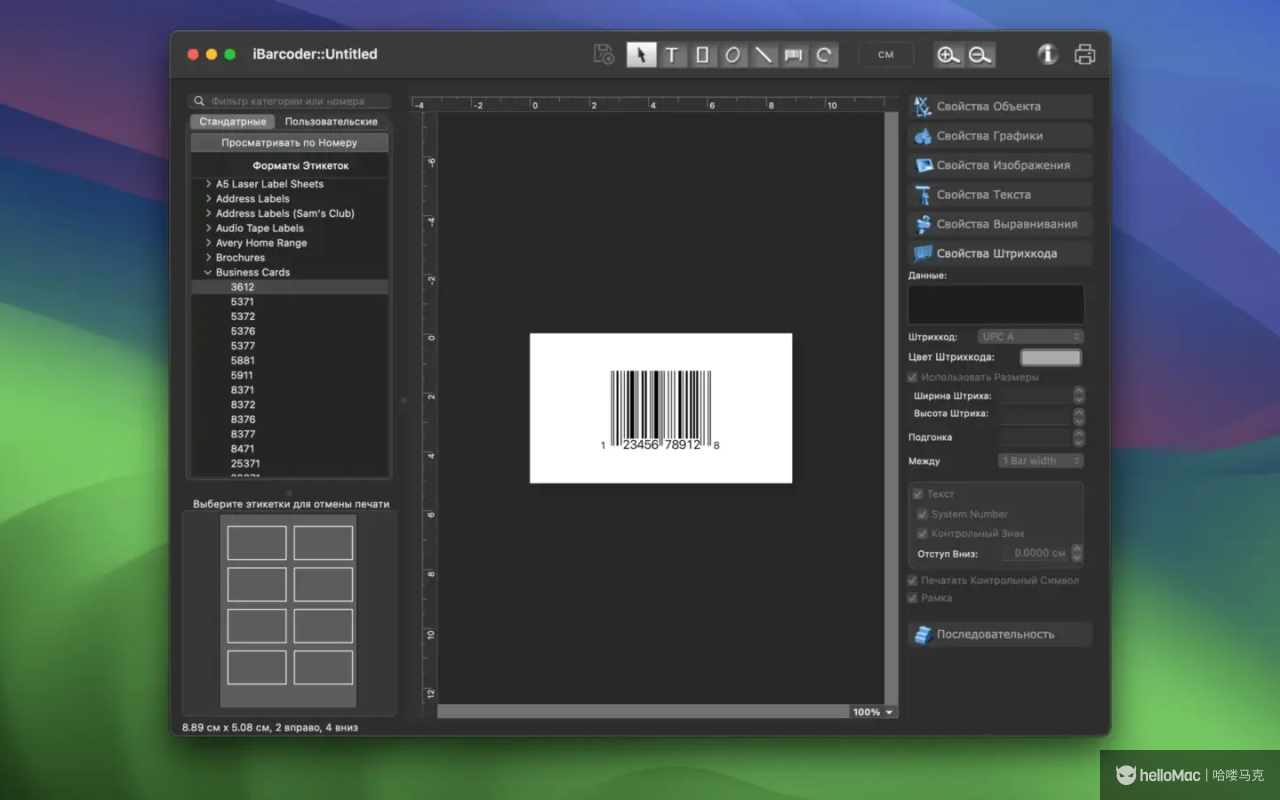Toggle the Текст checkbox

click(x=918, y=494)
